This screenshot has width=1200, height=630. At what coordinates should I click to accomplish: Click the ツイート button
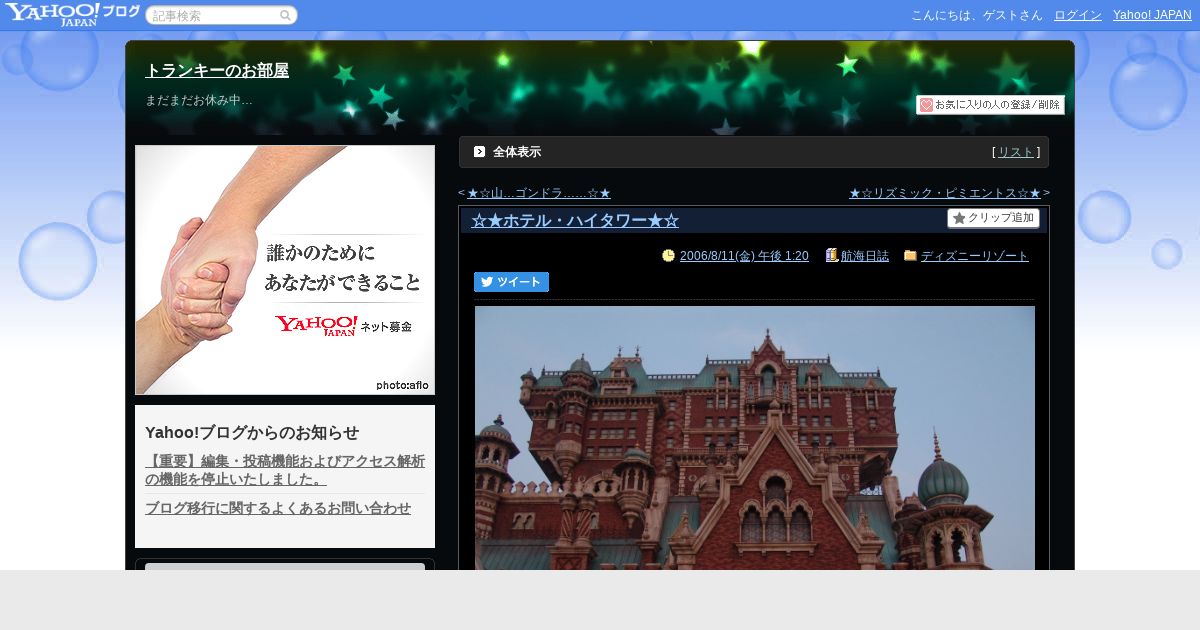pyautogui.click(x=511, y=282)
